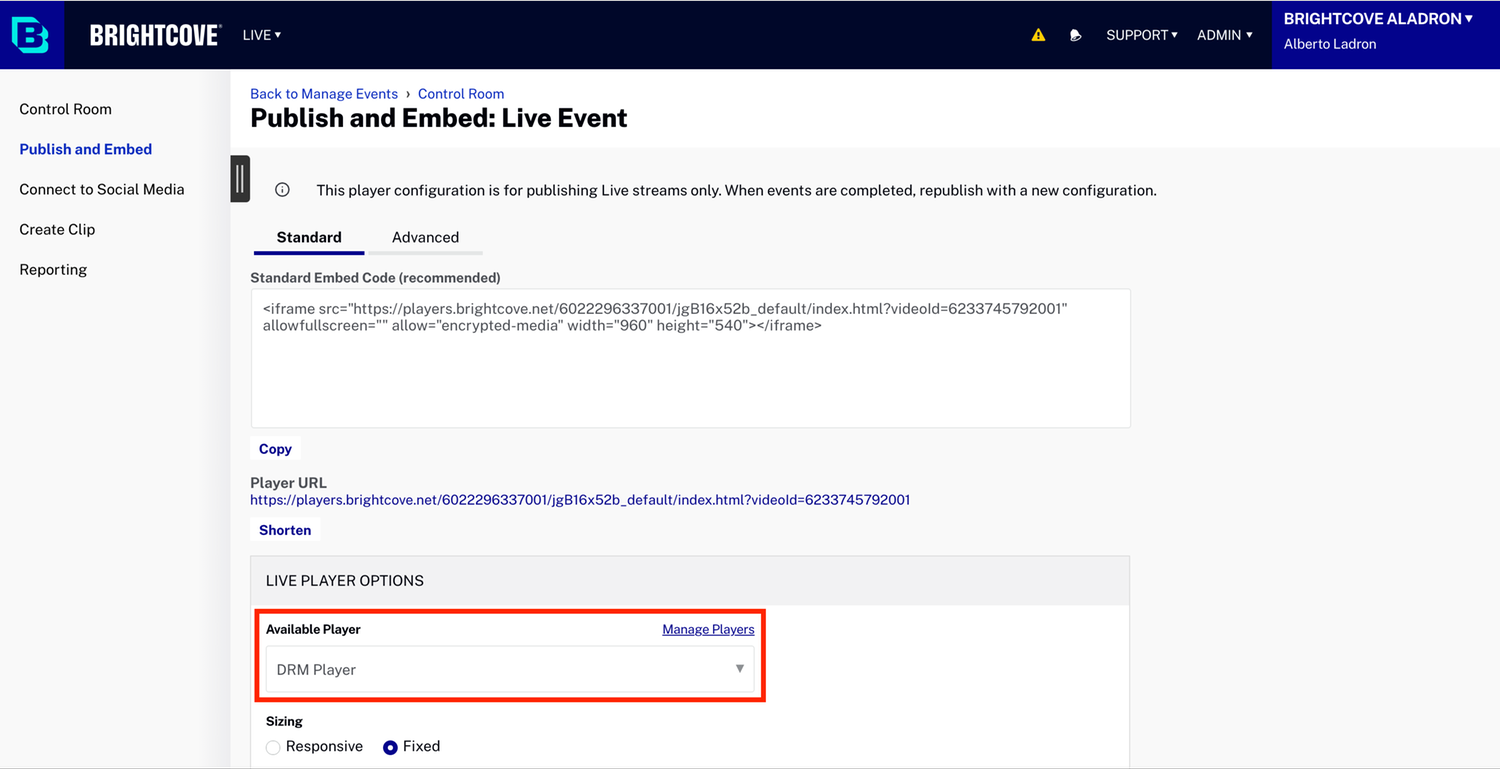Click inside the embed code text box
This screenshot has width=1500, height=770.
point(690,375)
